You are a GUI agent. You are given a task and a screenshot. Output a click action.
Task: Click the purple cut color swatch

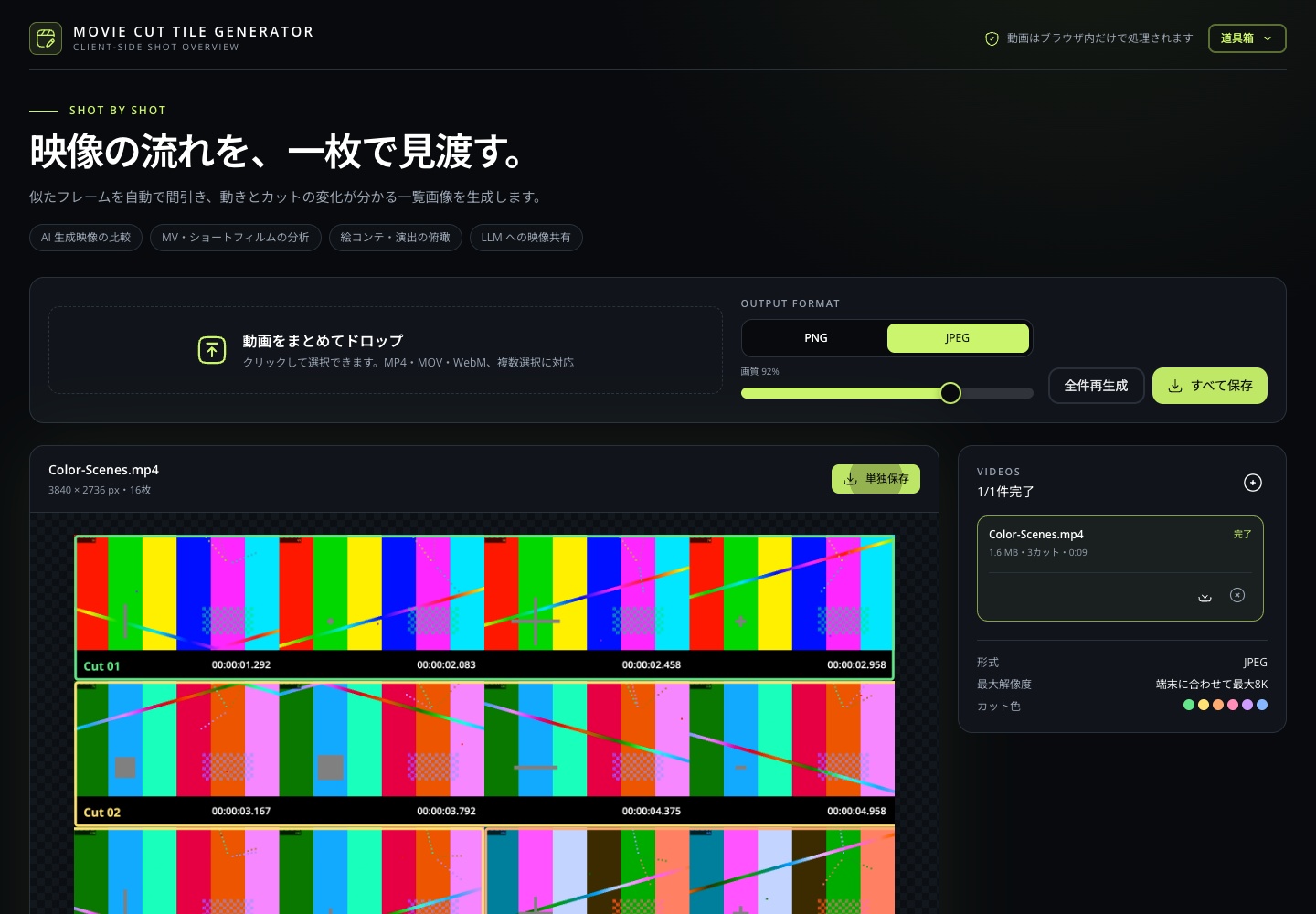1247,705
